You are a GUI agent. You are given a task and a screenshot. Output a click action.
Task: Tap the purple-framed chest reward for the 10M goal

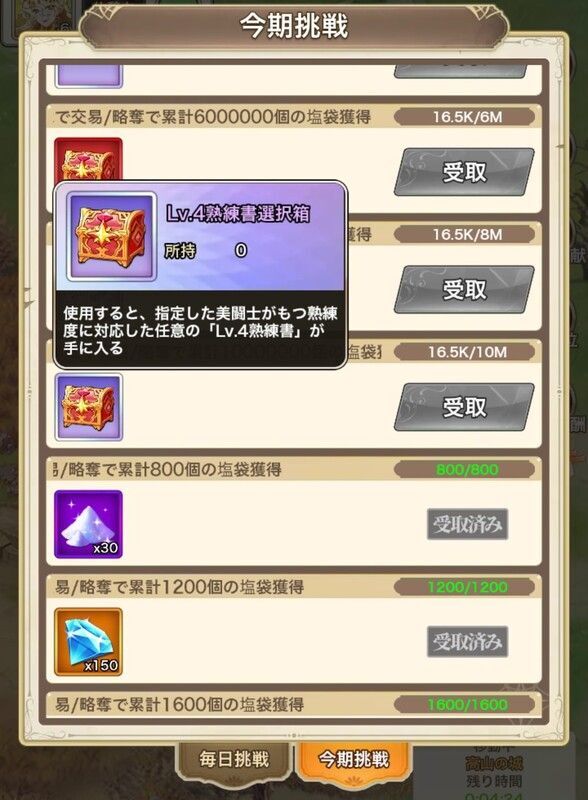[88, 407]
